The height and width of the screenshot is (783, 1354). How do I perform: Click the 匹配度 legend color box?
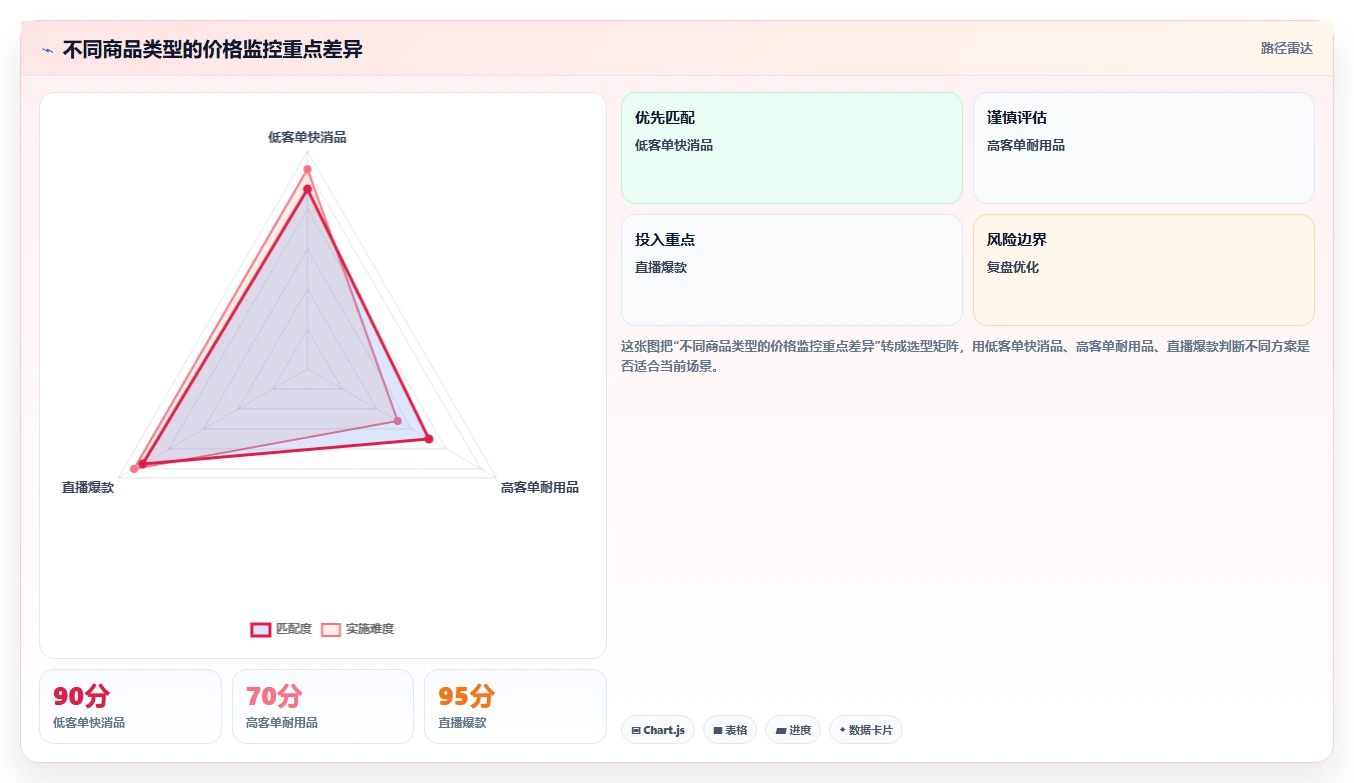pos(260,629)
